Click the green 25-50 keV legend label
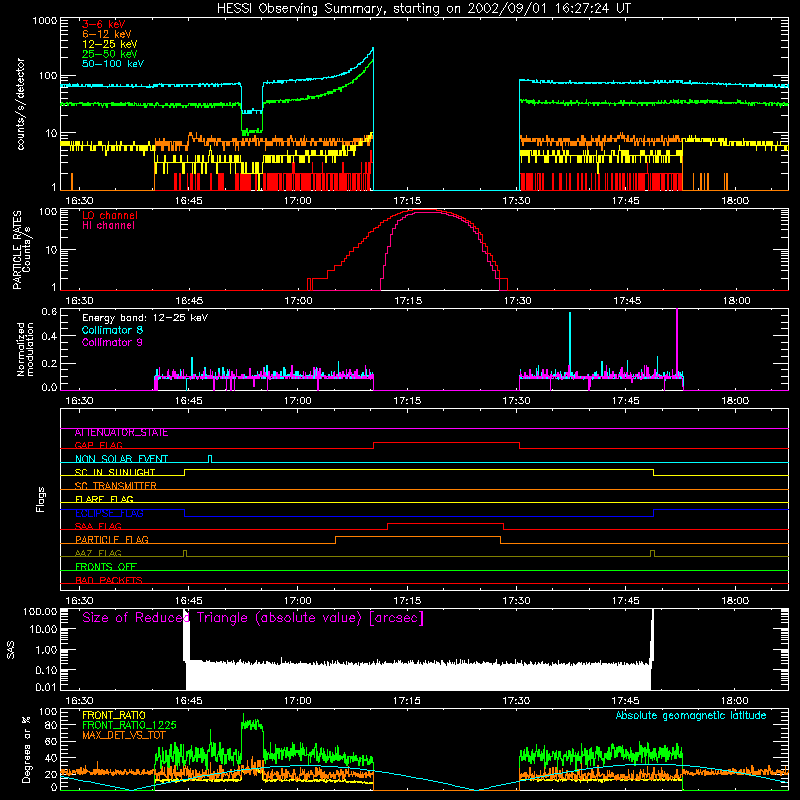 pyautogui.click(x=110, y=54)
